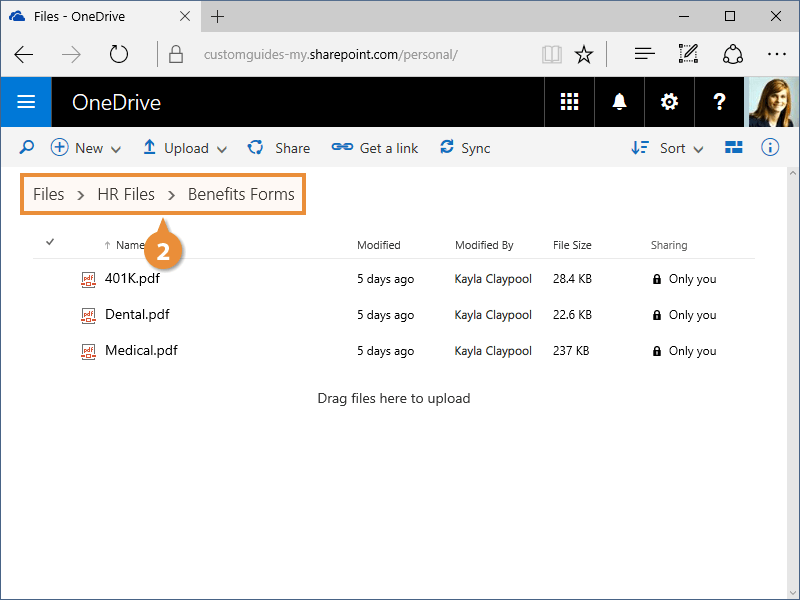Open the help question mark

[719, 102]
